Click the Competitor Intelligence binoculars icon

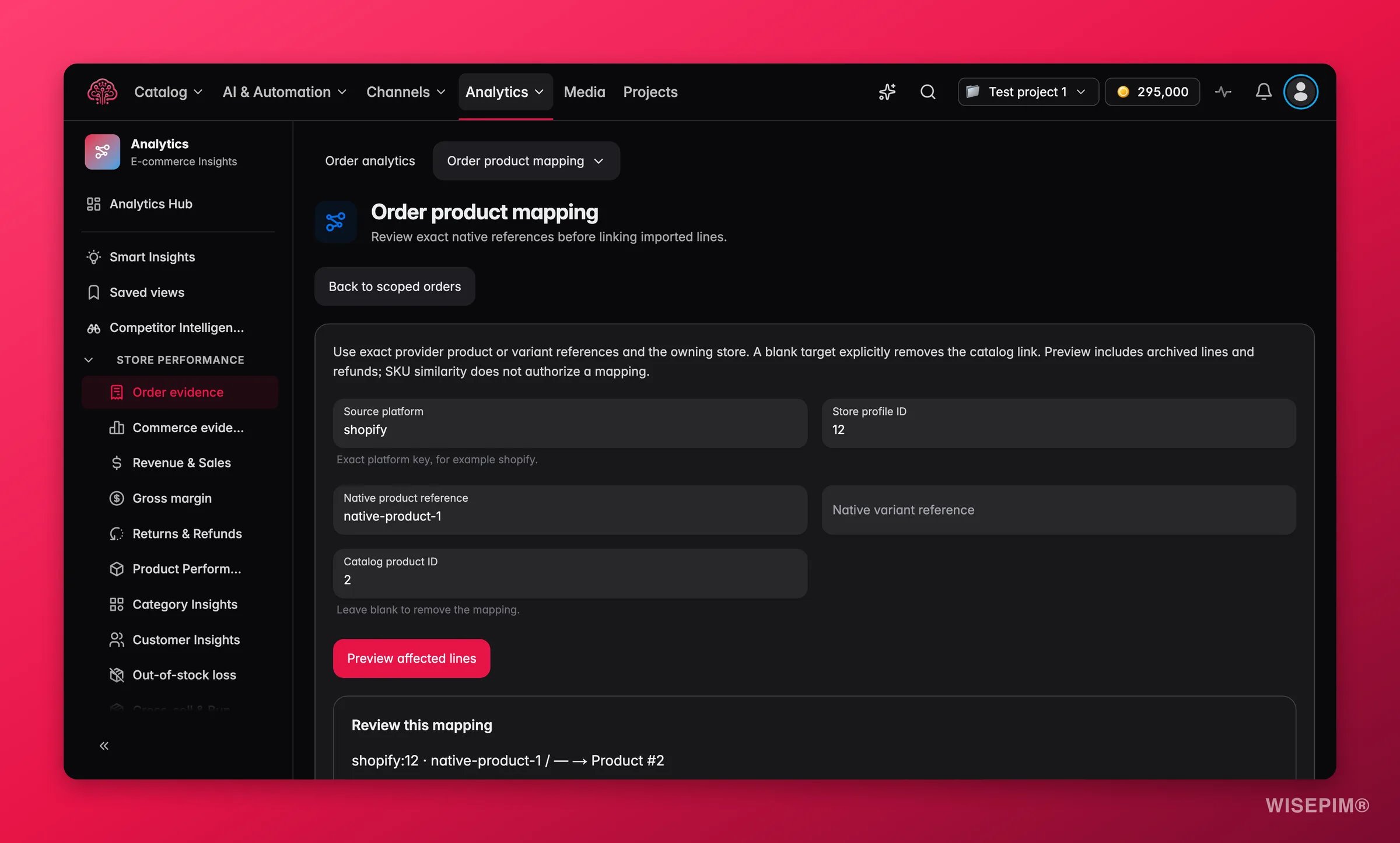click(x=93, y=328)
